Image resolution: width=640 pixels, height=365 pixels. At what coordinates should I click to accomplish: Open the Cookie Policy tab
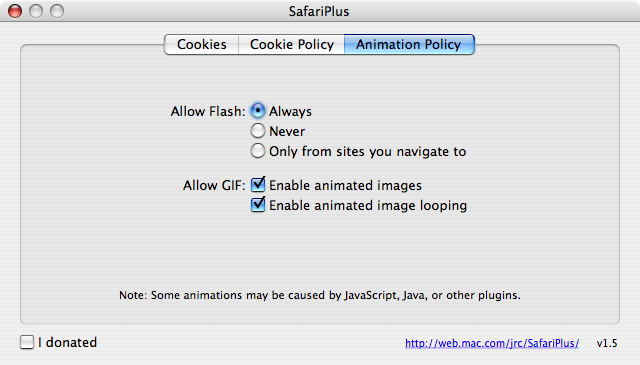[292, 44]
